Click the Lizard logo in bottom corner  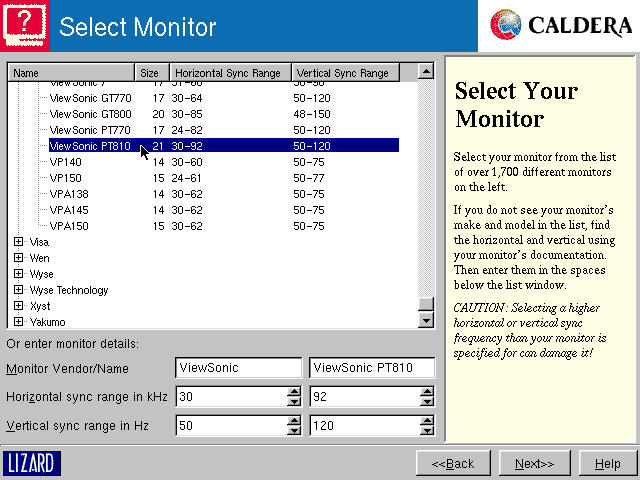tap(32, 463)
